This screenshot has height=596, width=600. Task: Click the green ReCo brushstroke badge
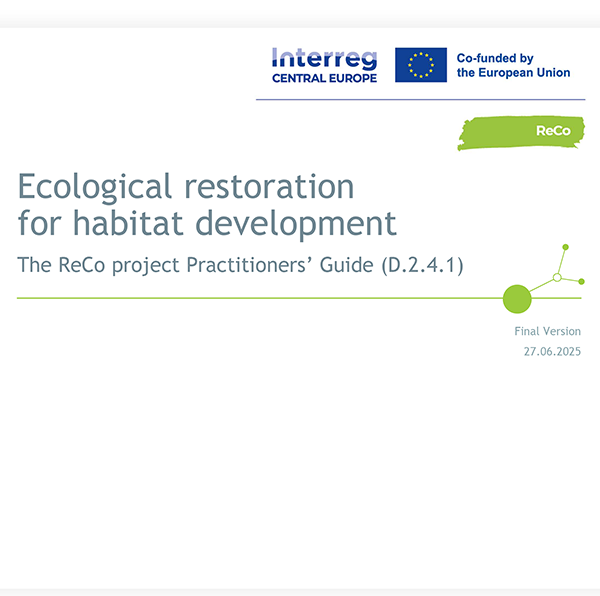click(x=521, y=131)
